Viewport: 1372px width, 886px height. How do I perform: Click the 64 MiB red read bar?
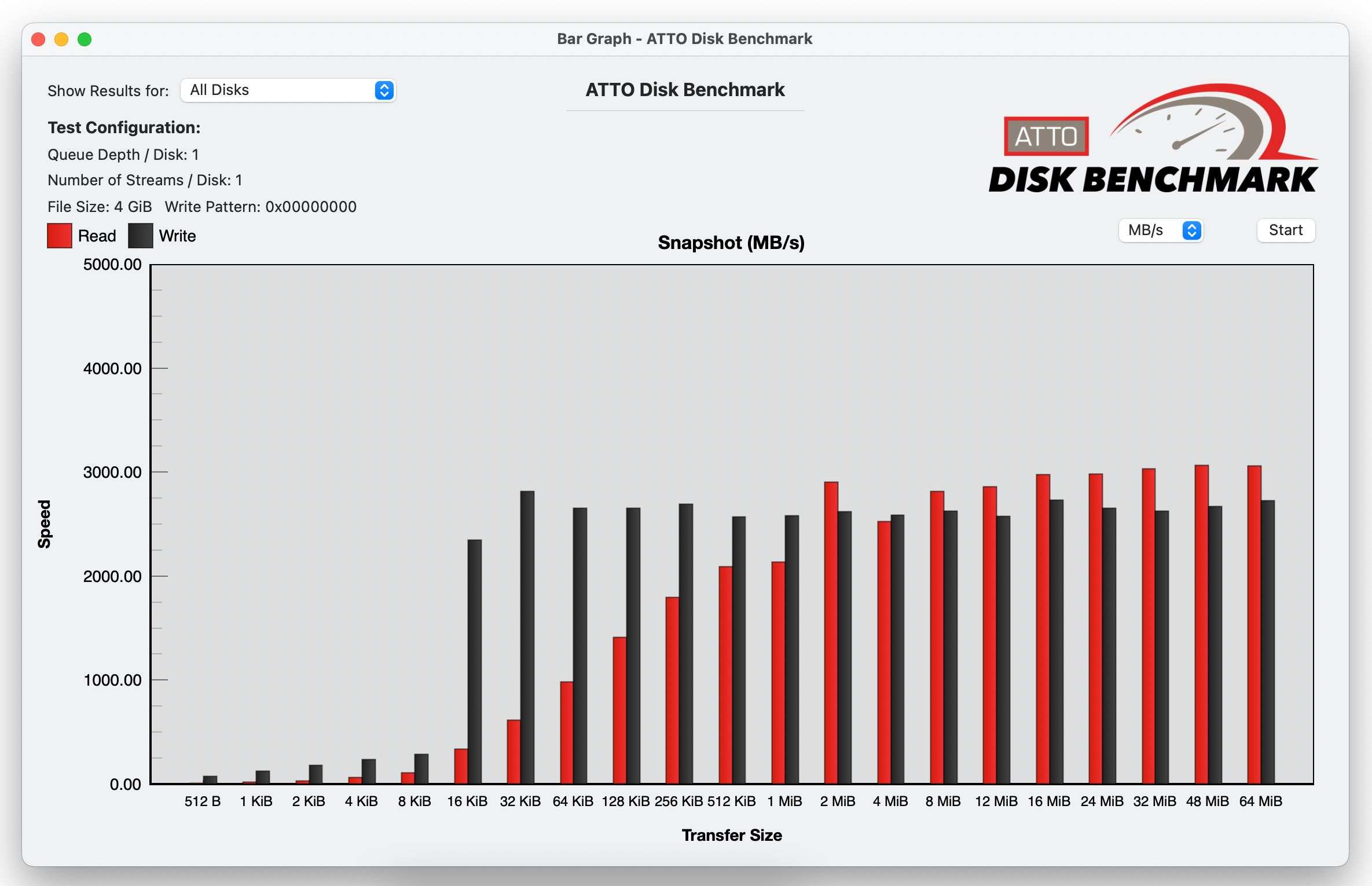[1254, 625]
